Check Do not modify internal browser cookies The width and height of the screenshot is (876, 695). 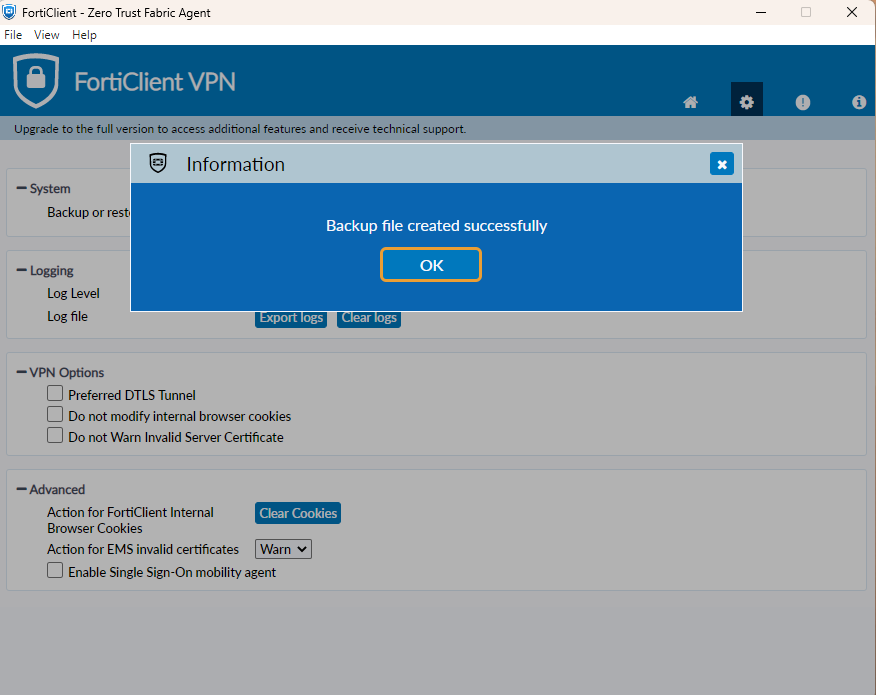[x=55, y=415]
